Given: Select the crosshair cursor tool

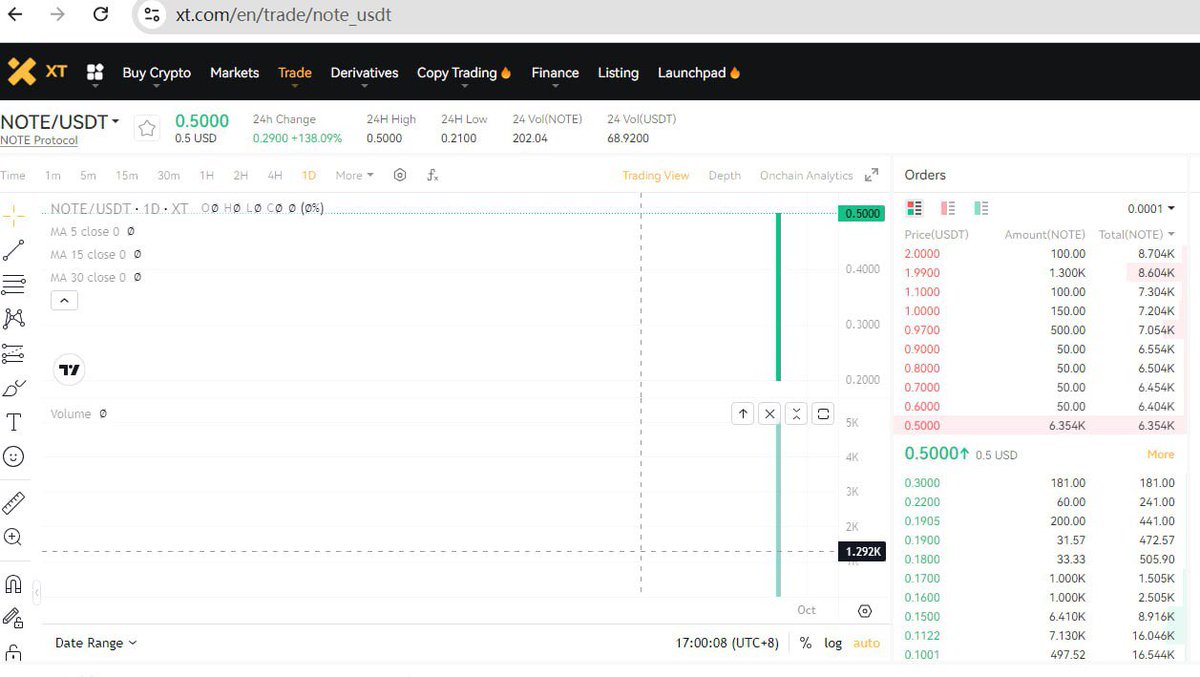Looking at the screenshot, I should 14,215.
